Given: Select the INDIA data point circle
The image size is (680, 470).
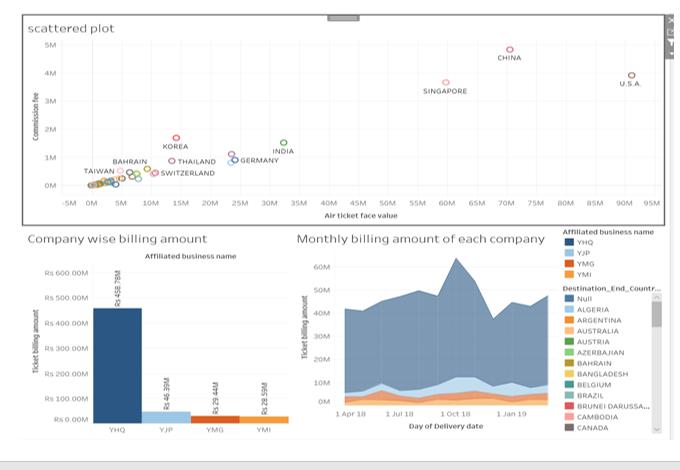Looking at the screenshot, I should (284, 143).
